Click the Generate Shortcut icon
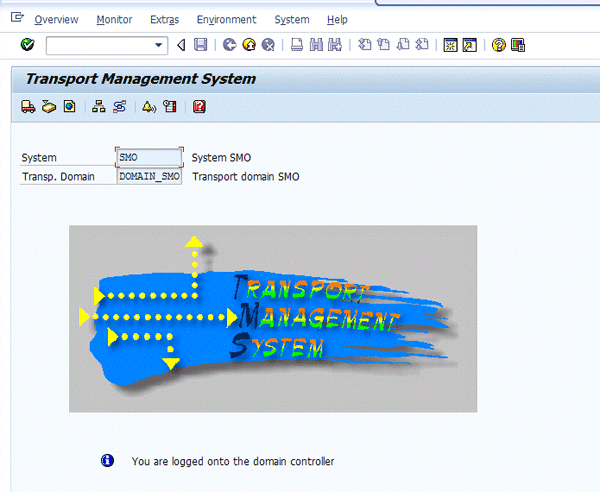 [x=470, y=45]
